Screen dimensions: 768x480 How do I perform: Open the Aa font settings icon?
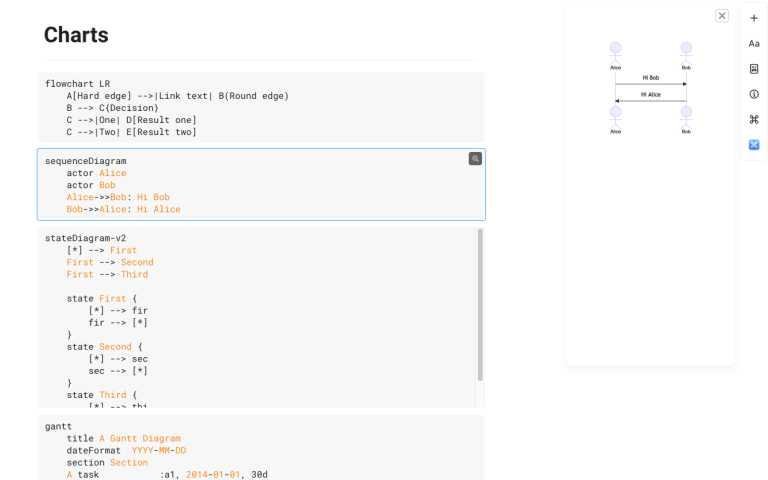click(x=754, y=44)
